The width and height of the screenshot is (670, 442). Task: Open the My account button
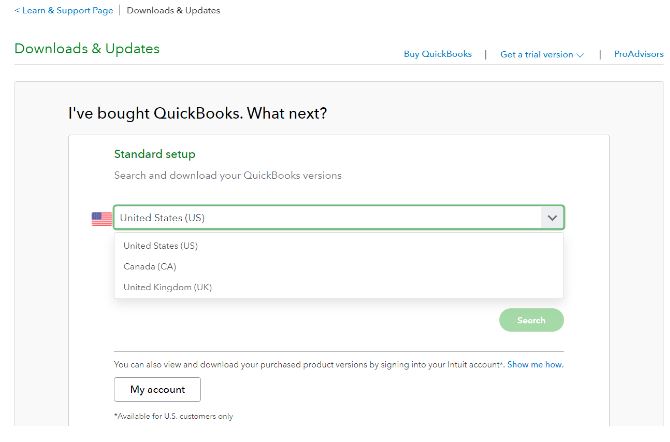157,389
